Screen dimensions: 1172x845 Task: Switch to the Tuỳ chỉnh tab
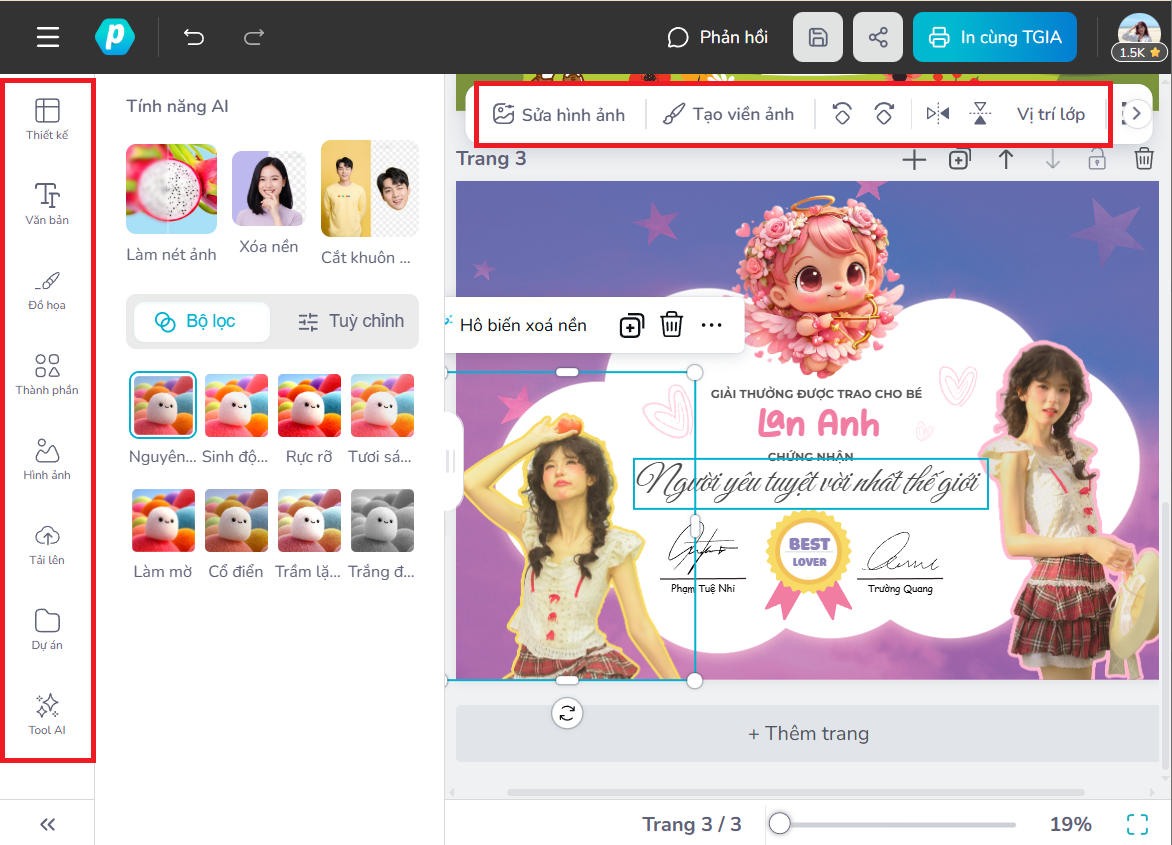click(350, 321)
